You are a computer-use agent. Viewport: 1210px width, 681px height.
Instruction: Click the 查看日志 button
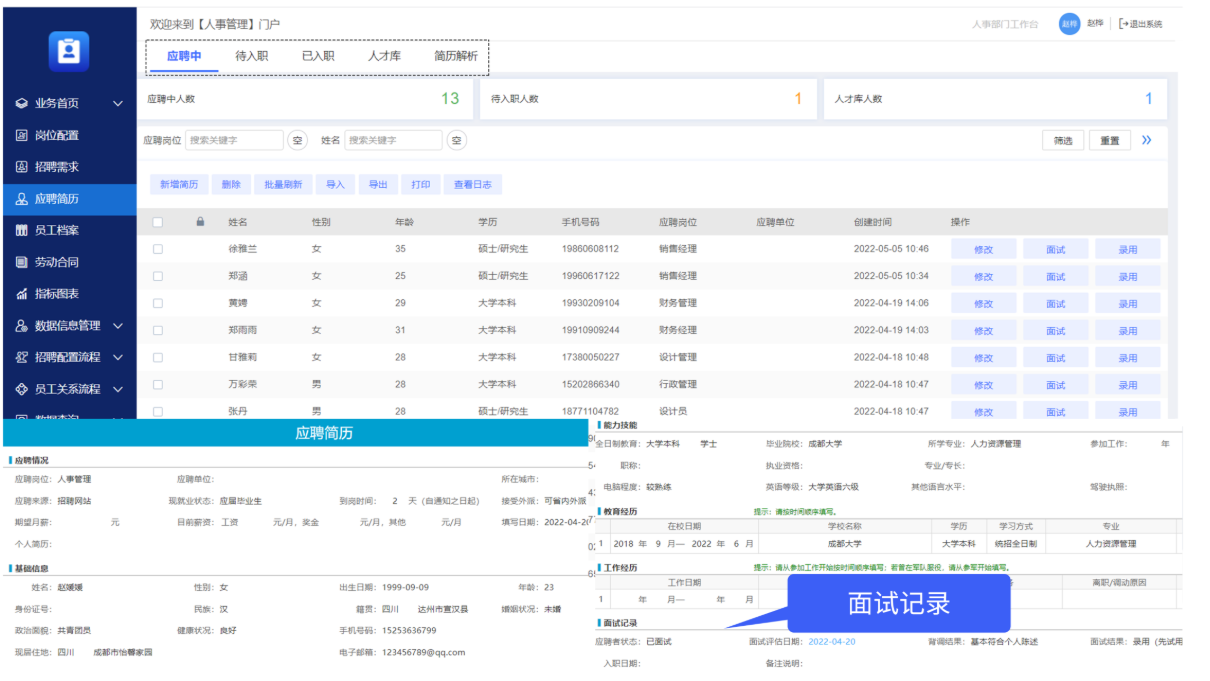473,185
